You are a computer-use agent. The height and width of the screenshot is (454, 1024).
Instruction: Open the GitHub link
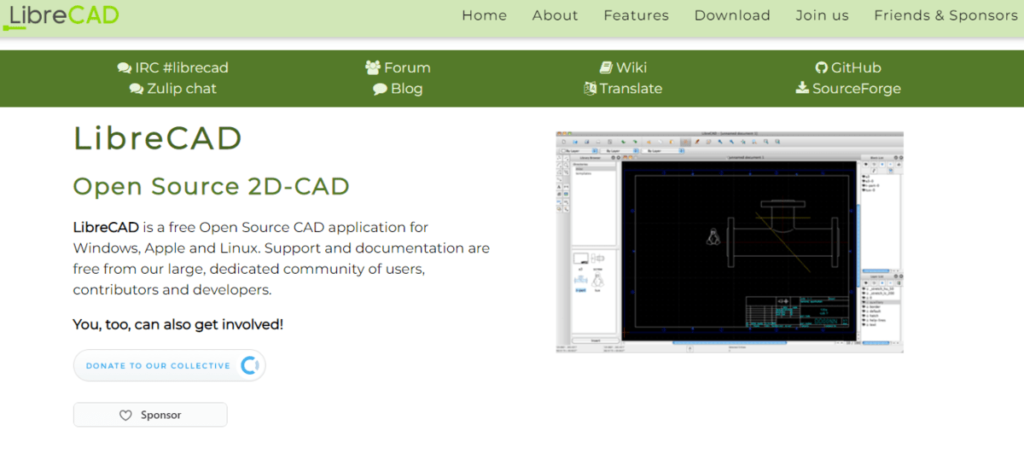(x=848, y=68)
